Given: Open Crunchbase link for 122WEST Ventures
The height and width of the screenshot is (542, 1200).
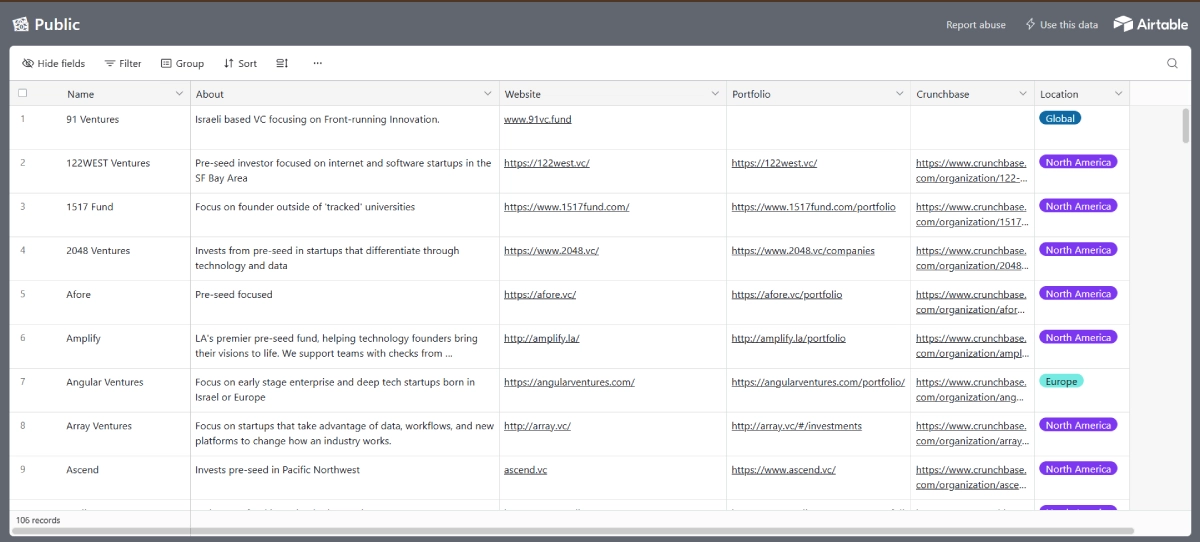Looking at the screenshot, I should 972,171.
